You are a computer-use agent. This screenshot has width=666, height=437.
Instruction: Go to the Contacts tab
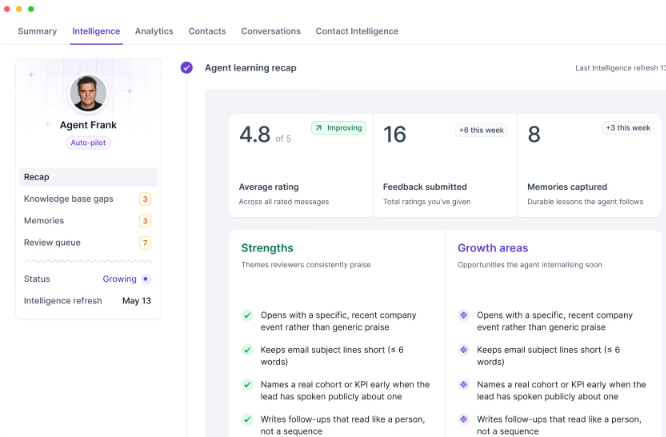pos(207,31)
